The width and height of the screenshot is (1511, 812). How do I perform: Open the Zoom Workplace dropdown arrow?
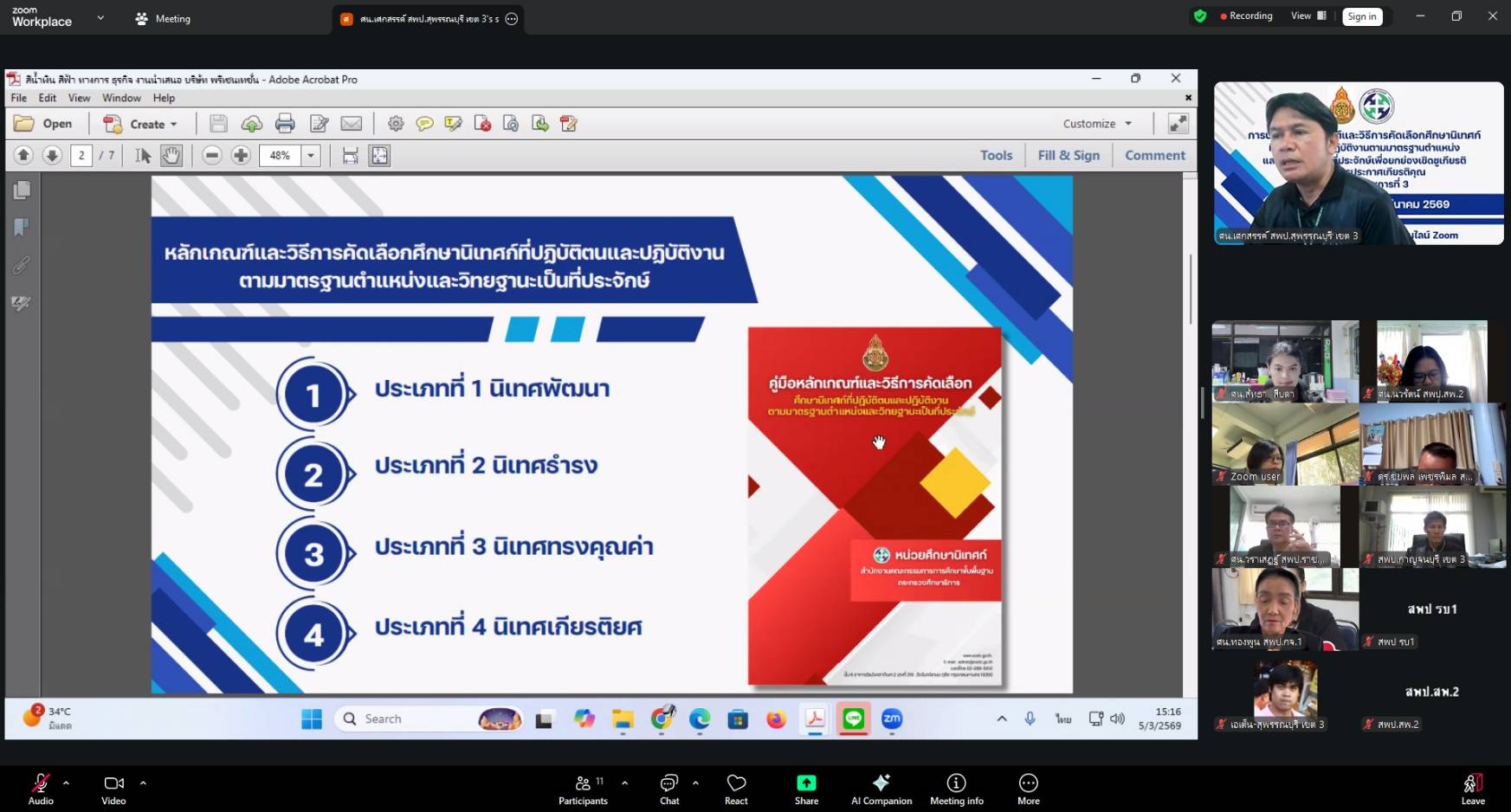click(100, 17)
